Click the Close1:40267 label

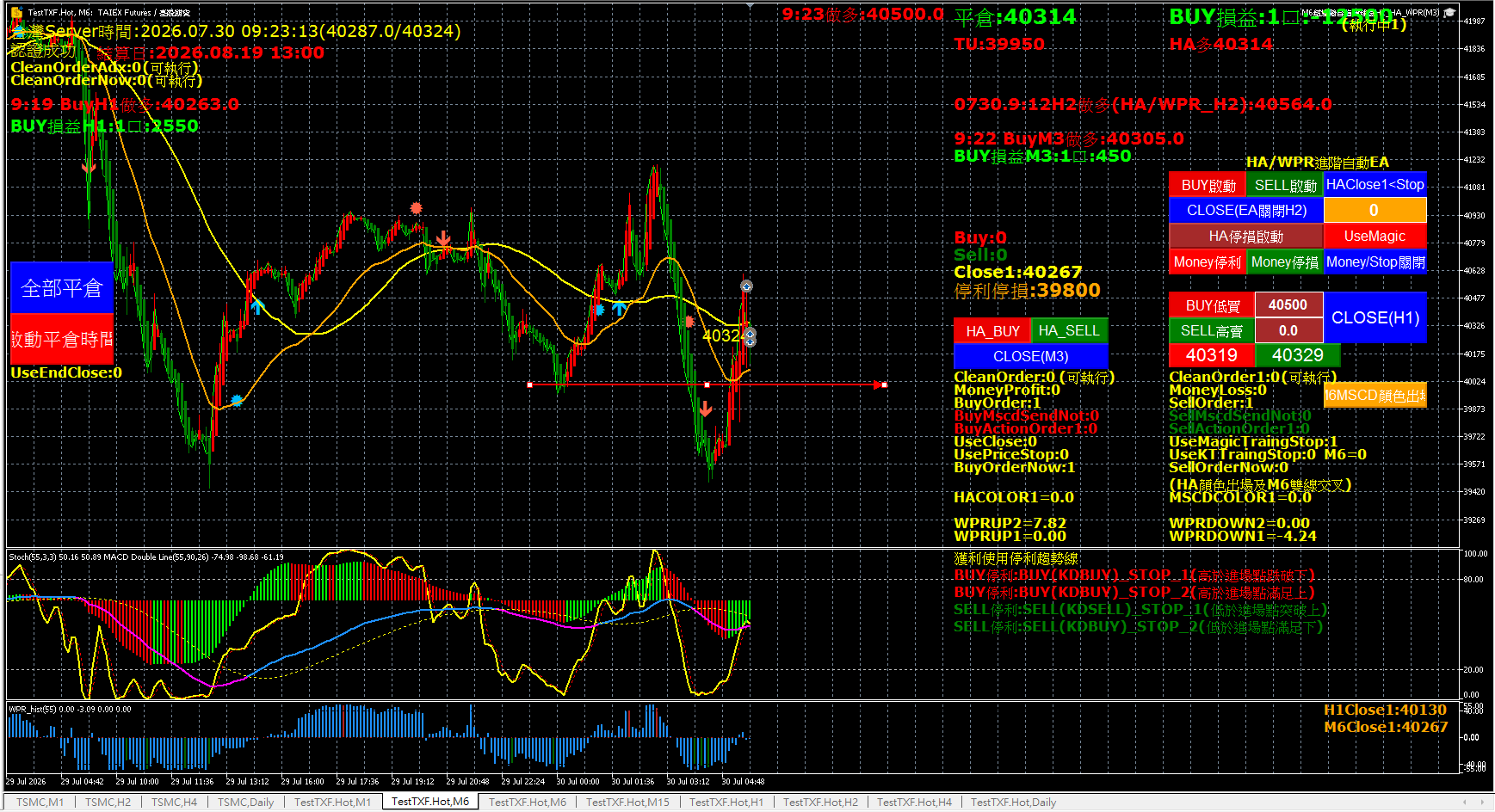point(1017,272)
